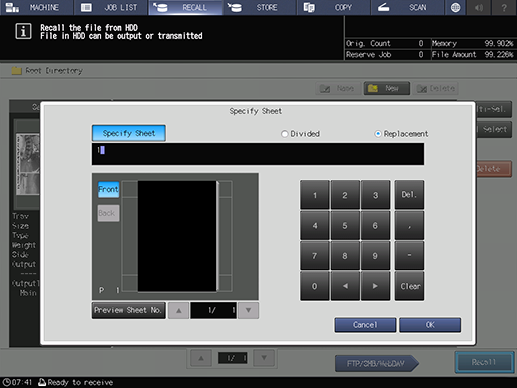517x388 pixels.
Task: Click the folder Name button
Action: [x=338, y=88]
